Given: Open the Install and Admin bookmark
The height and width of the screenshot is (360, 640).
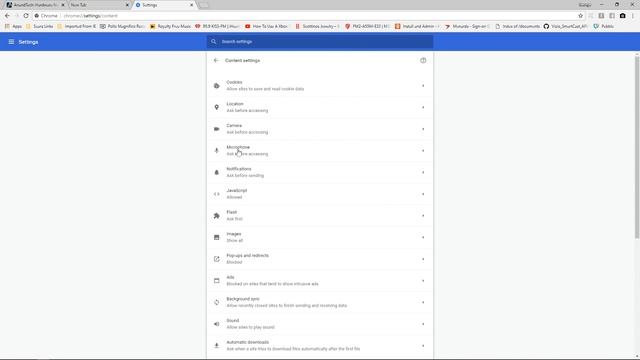Looking at the screenshot, I should 417,26.
